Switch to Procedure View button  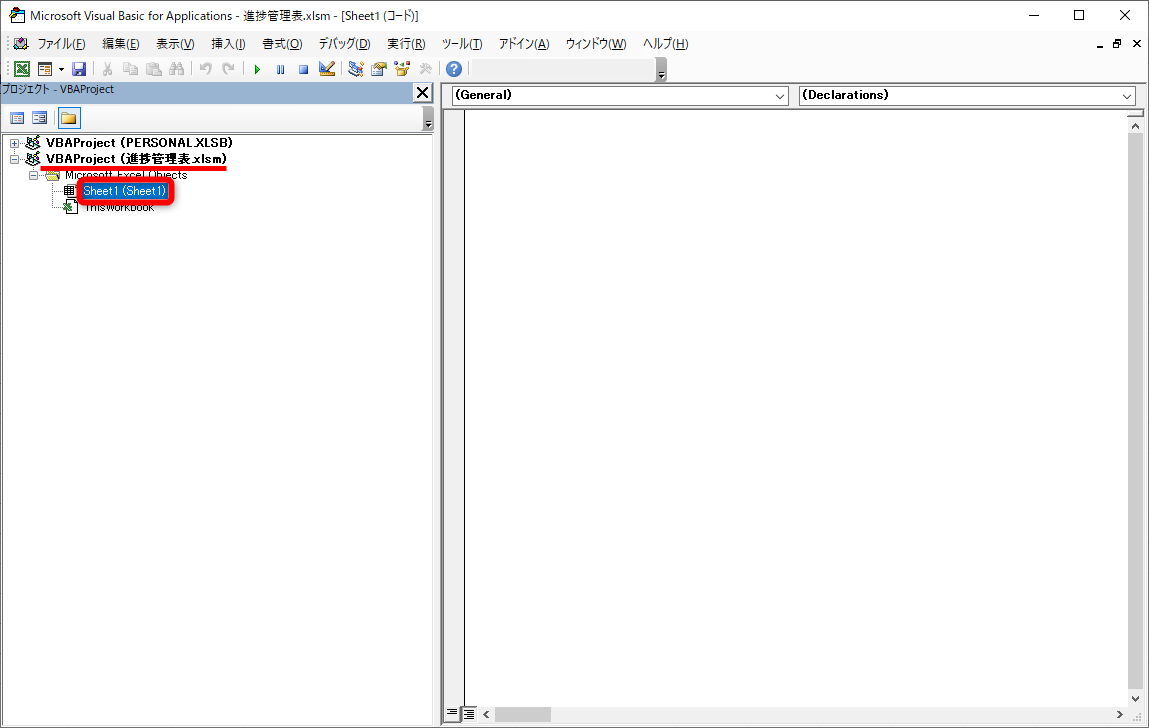452,713
